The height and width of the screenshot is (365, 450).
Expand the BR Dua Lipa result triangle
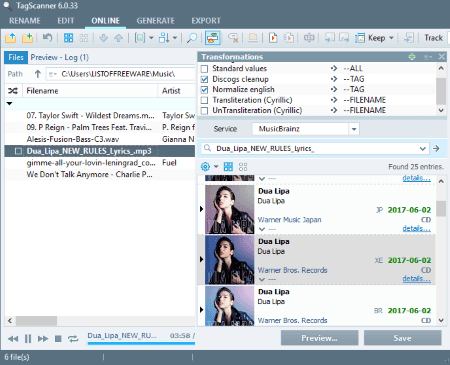(x=201, y=310)
